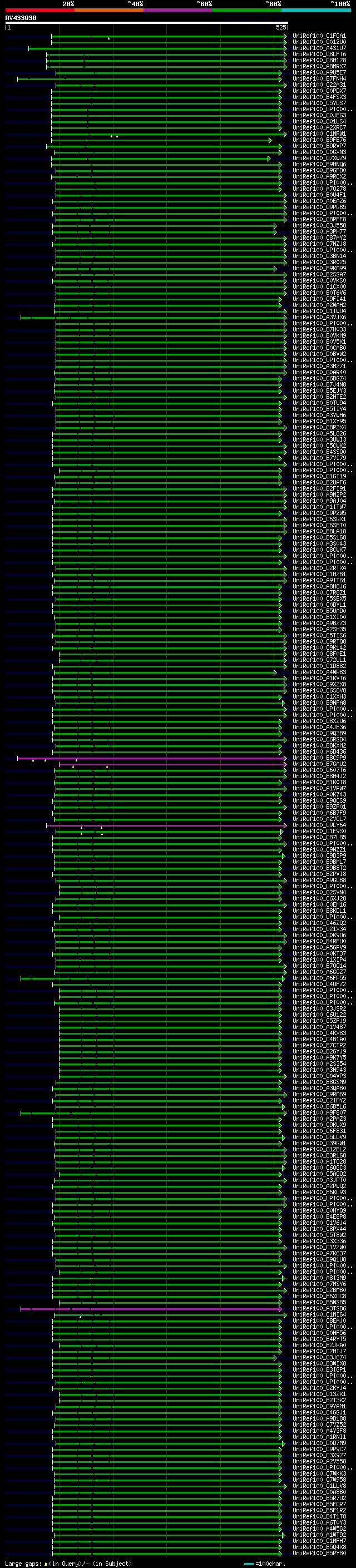This screenshot has height=1568, width=356.
Task: Select label UniRef100_A9RCX2
Action: 319,176
